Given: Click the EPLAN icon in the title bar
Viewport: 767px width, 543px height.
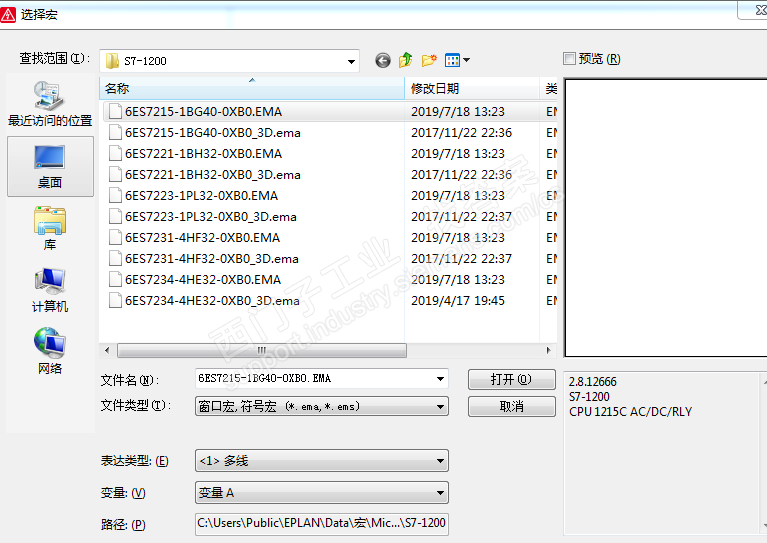Looking at the screenshot, I should click(x=8, y=15).
